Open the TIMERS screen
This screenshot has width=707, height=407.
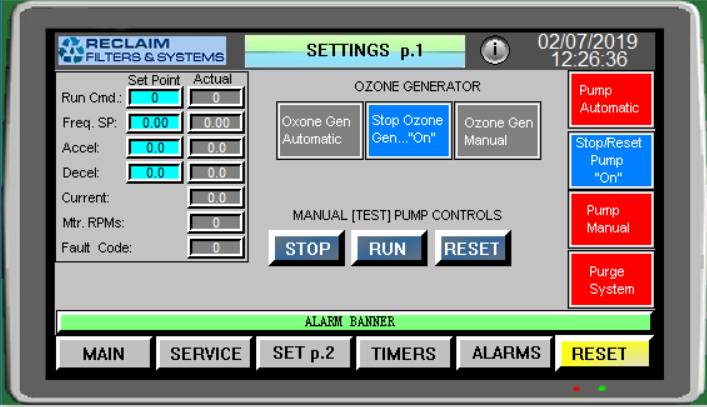click(403, 353)
